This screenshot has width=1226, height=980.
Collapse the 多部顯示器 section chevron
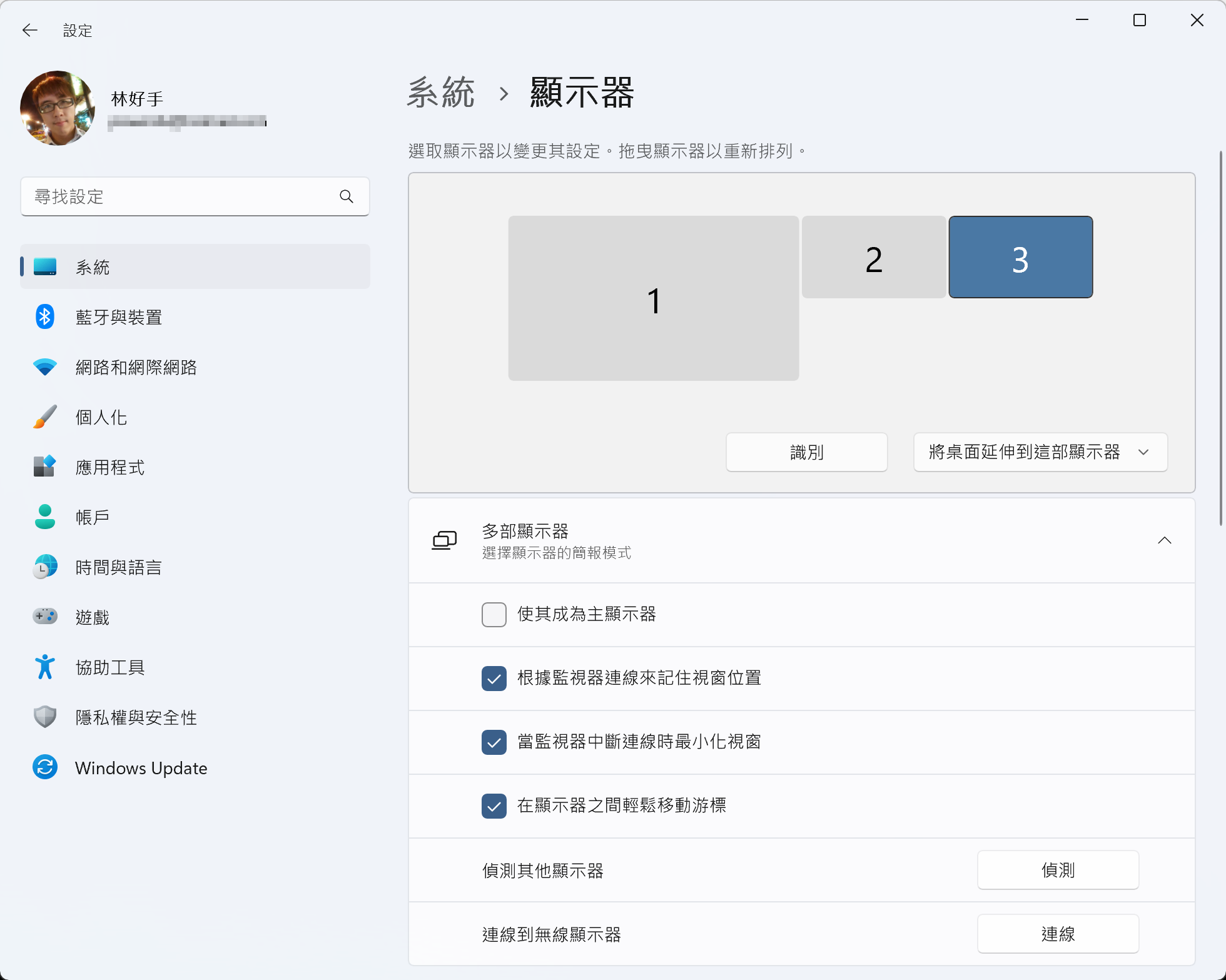[x=1164, y=540]
